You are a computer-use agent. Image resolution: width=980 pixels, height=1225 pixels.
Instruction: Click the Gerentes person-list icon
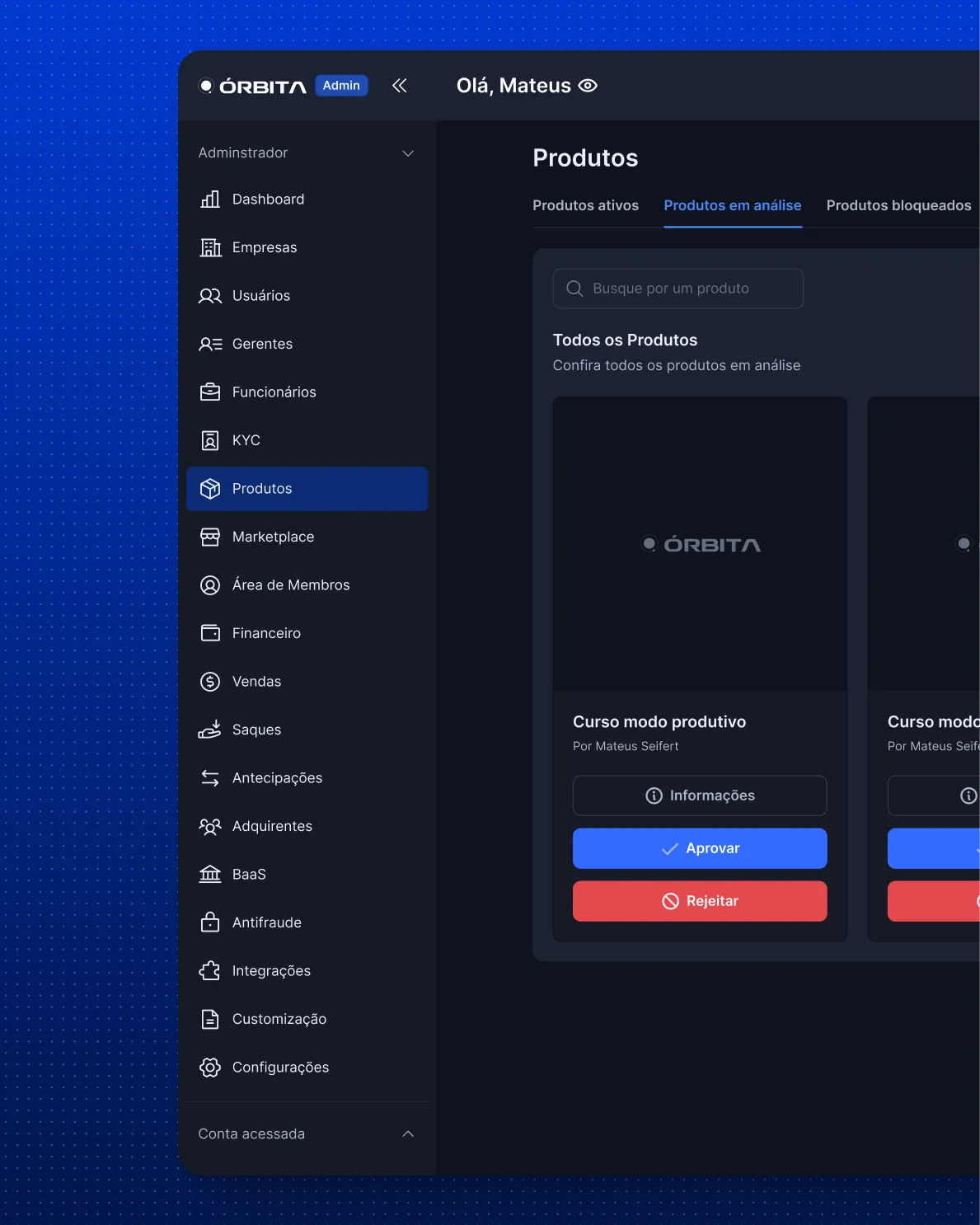[x=210, y=344]
